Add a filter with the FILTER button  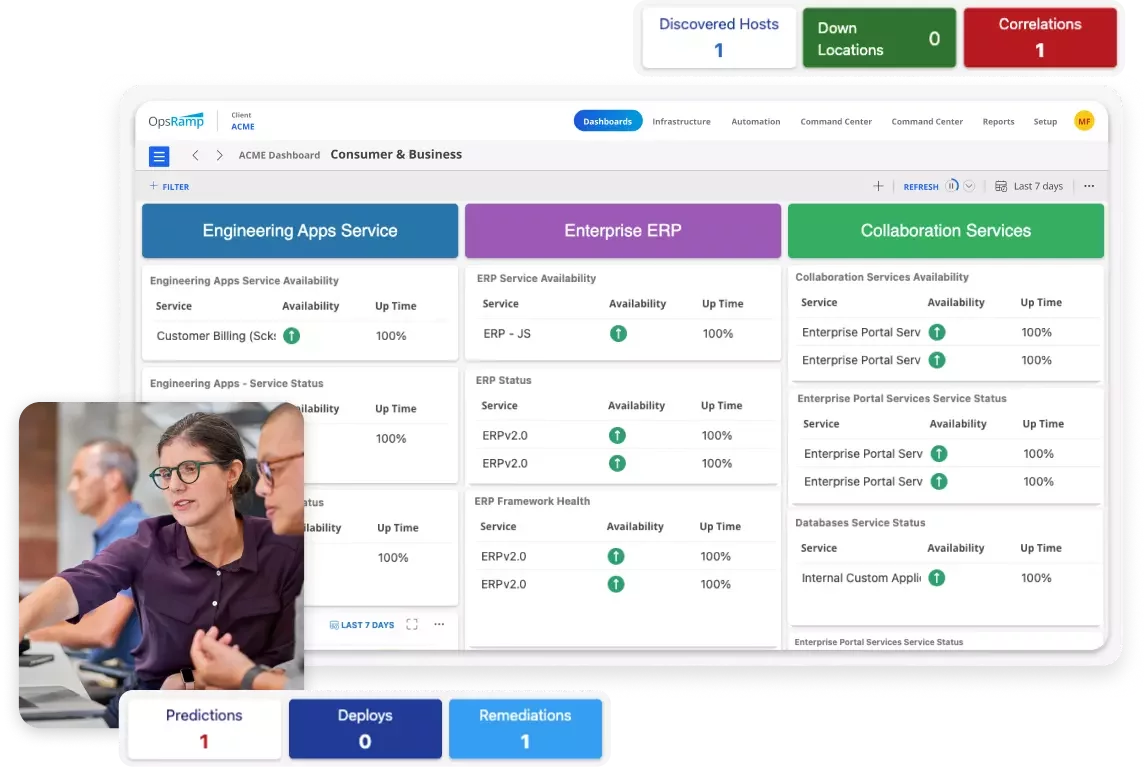point(169,187)
